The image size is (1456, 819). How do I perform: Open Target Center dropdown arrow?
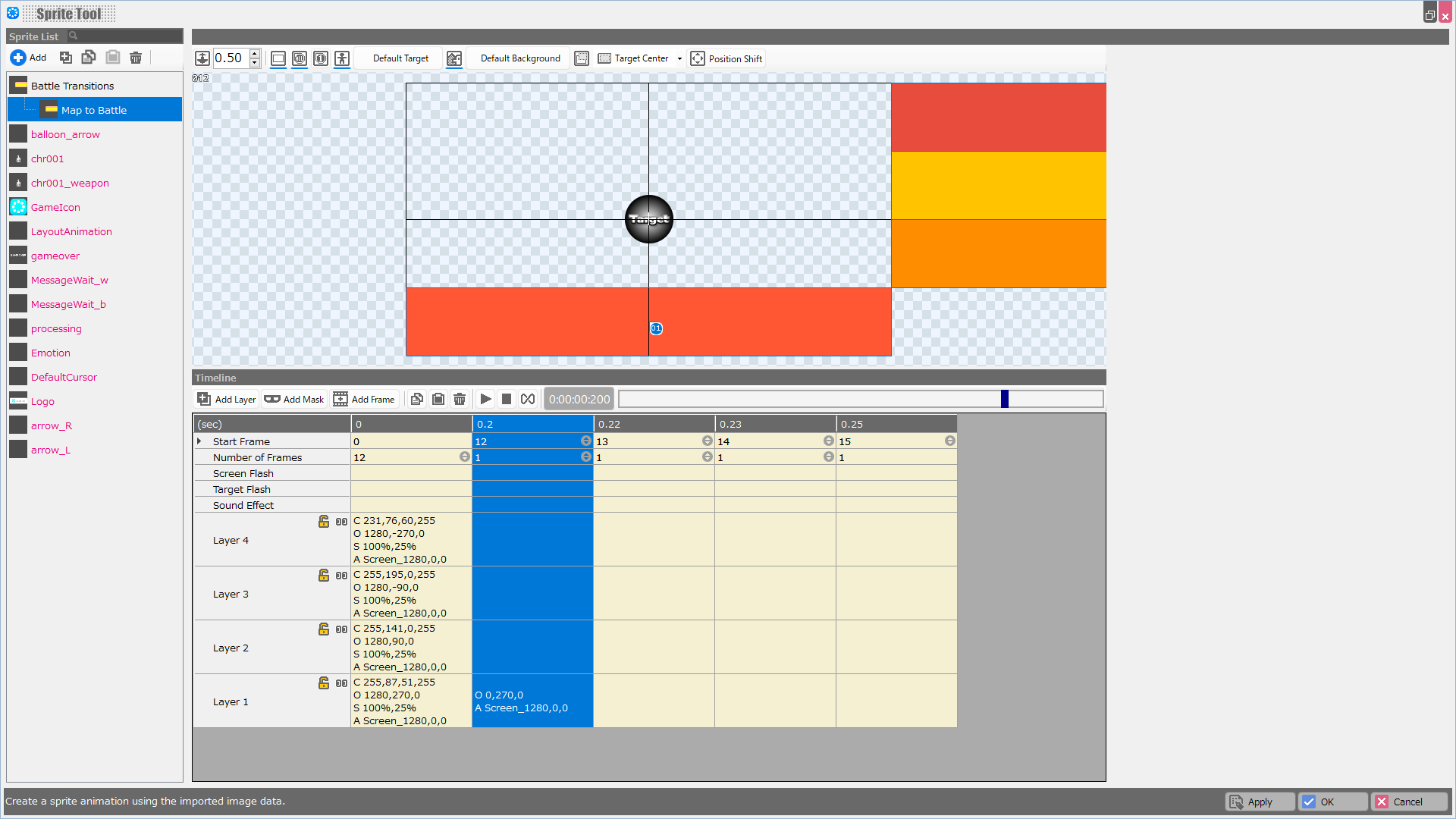click(x=679, y=58)
